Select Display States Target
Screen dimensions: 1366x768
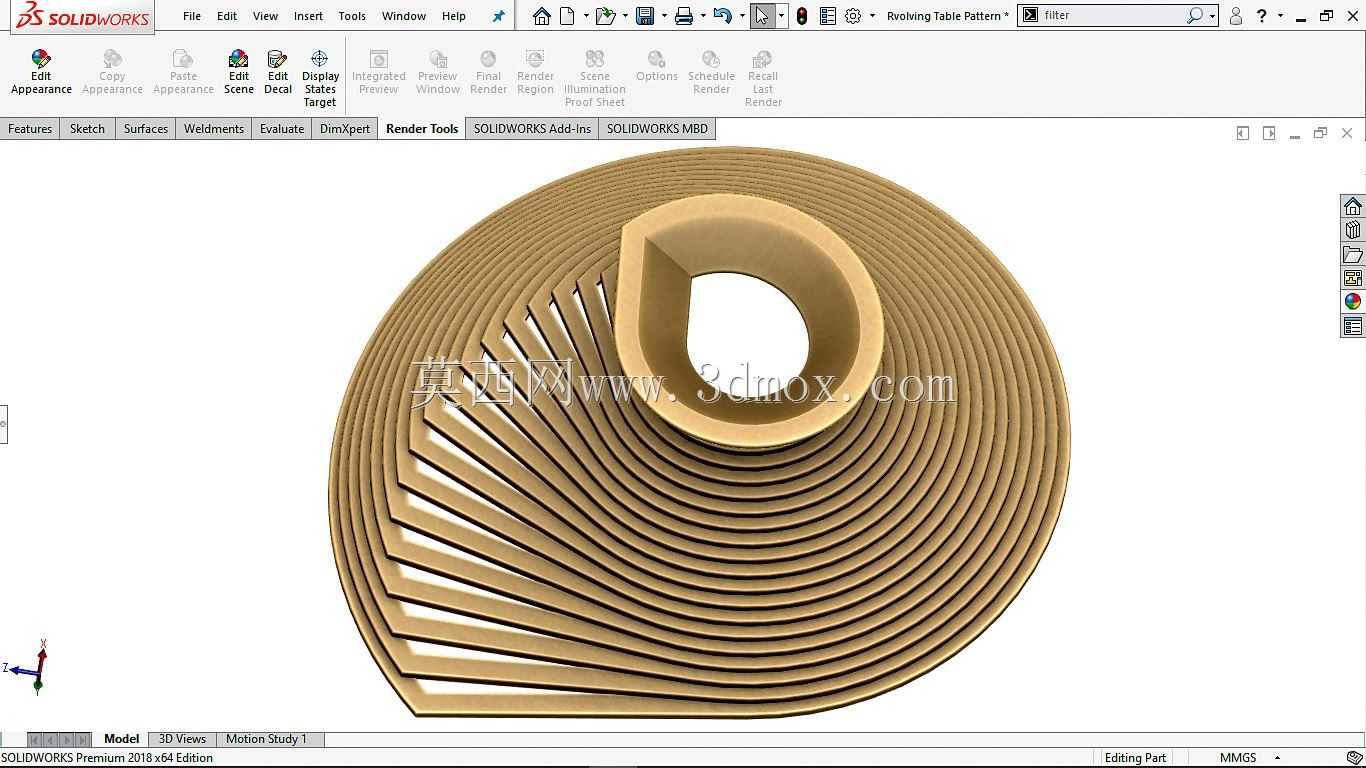tap(320, 78)
